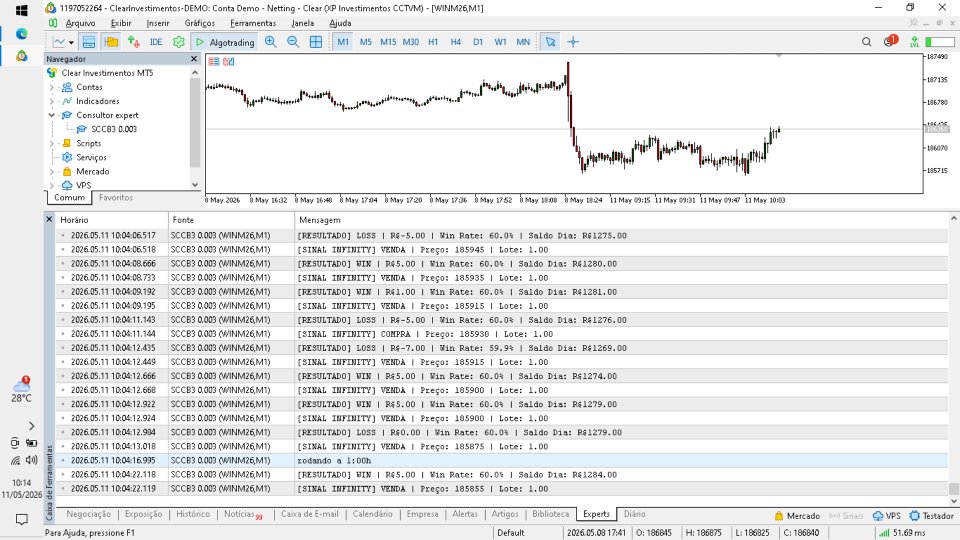Open the Ajuda menu

(x=340, y=23)
